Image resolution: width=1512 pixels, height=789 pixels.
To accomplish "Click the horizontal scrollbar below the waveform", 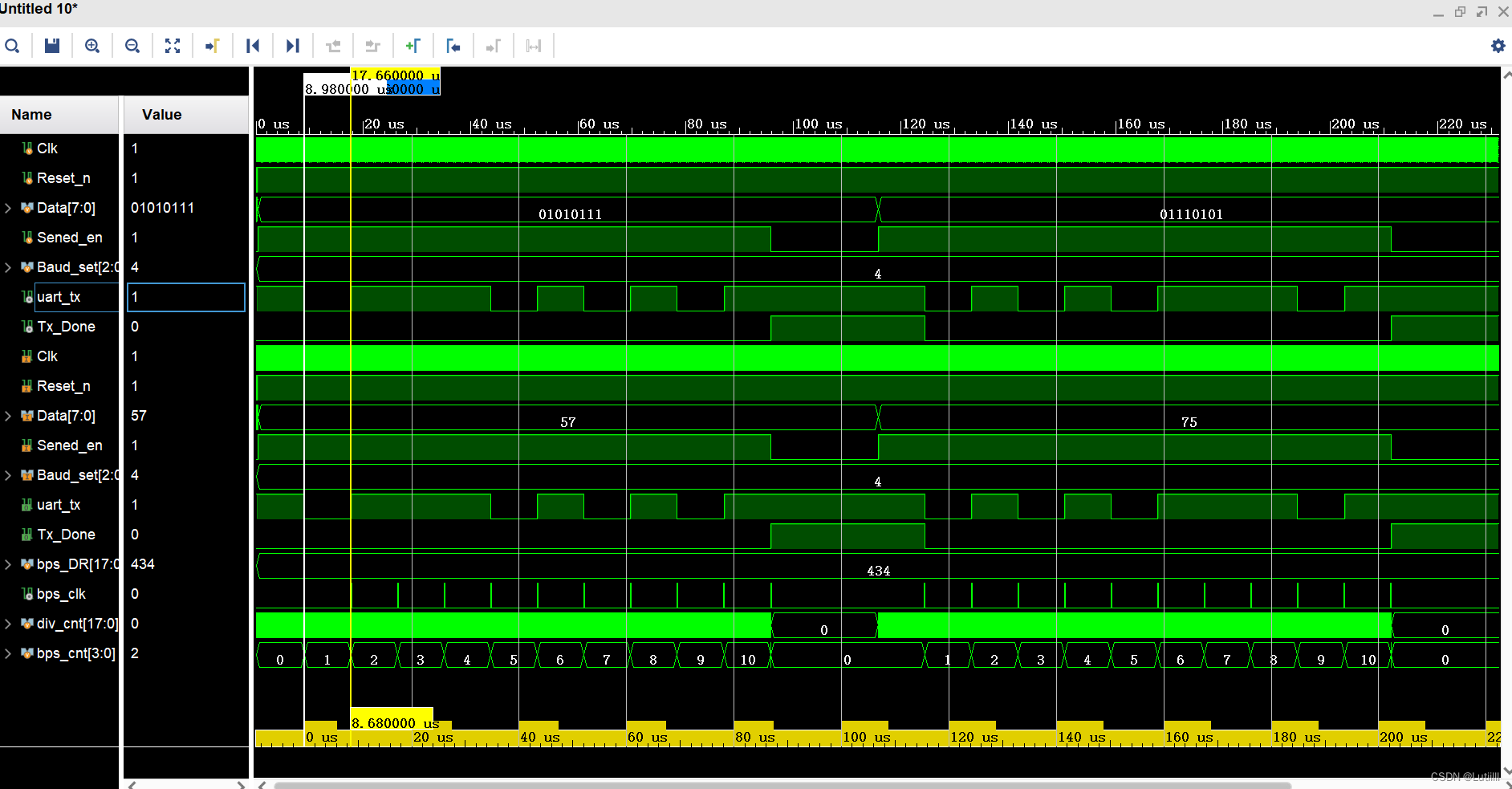I will click(x=803, y=783).
